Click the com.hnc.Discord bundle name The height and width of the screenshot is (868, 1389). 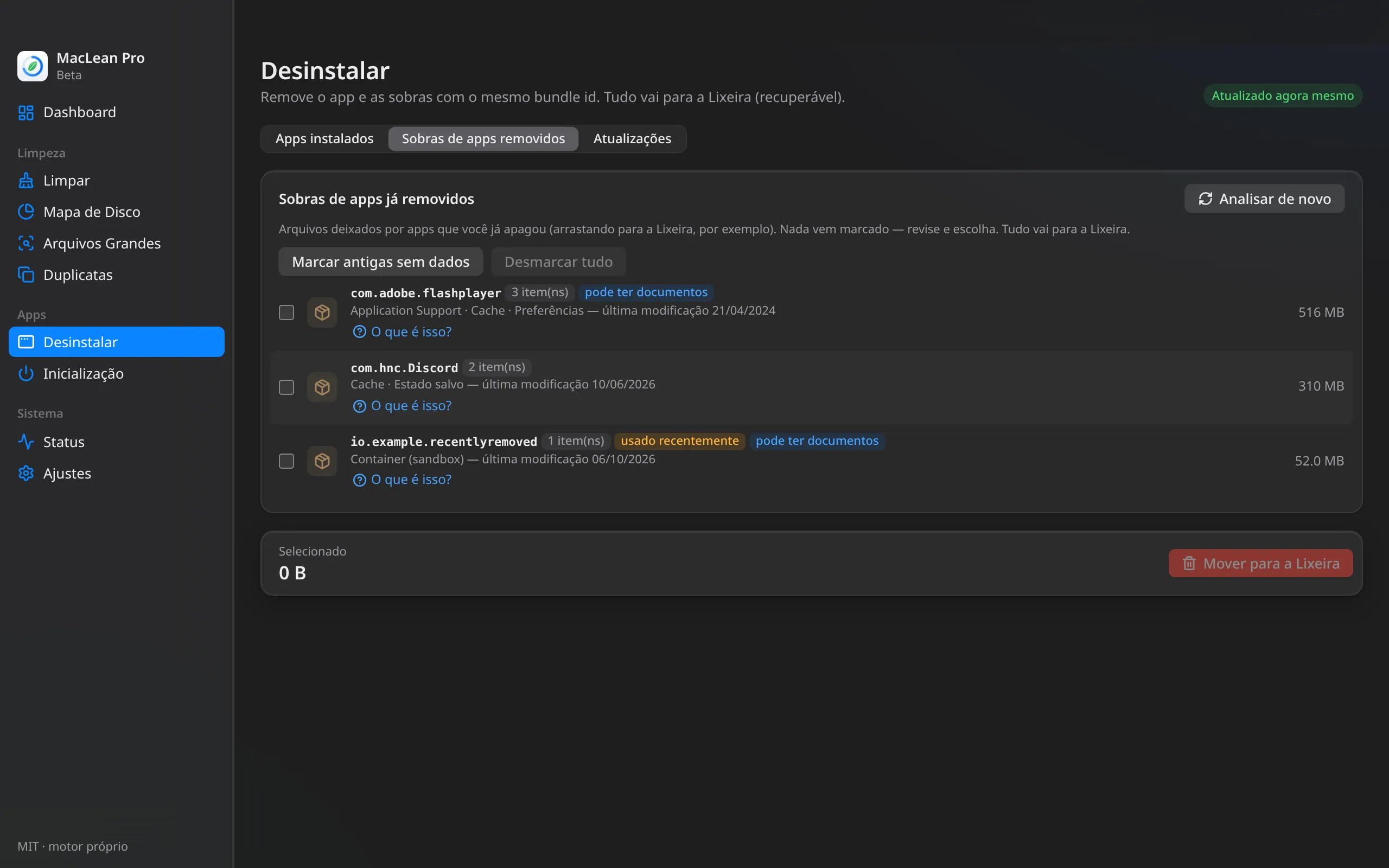point(404,367)
